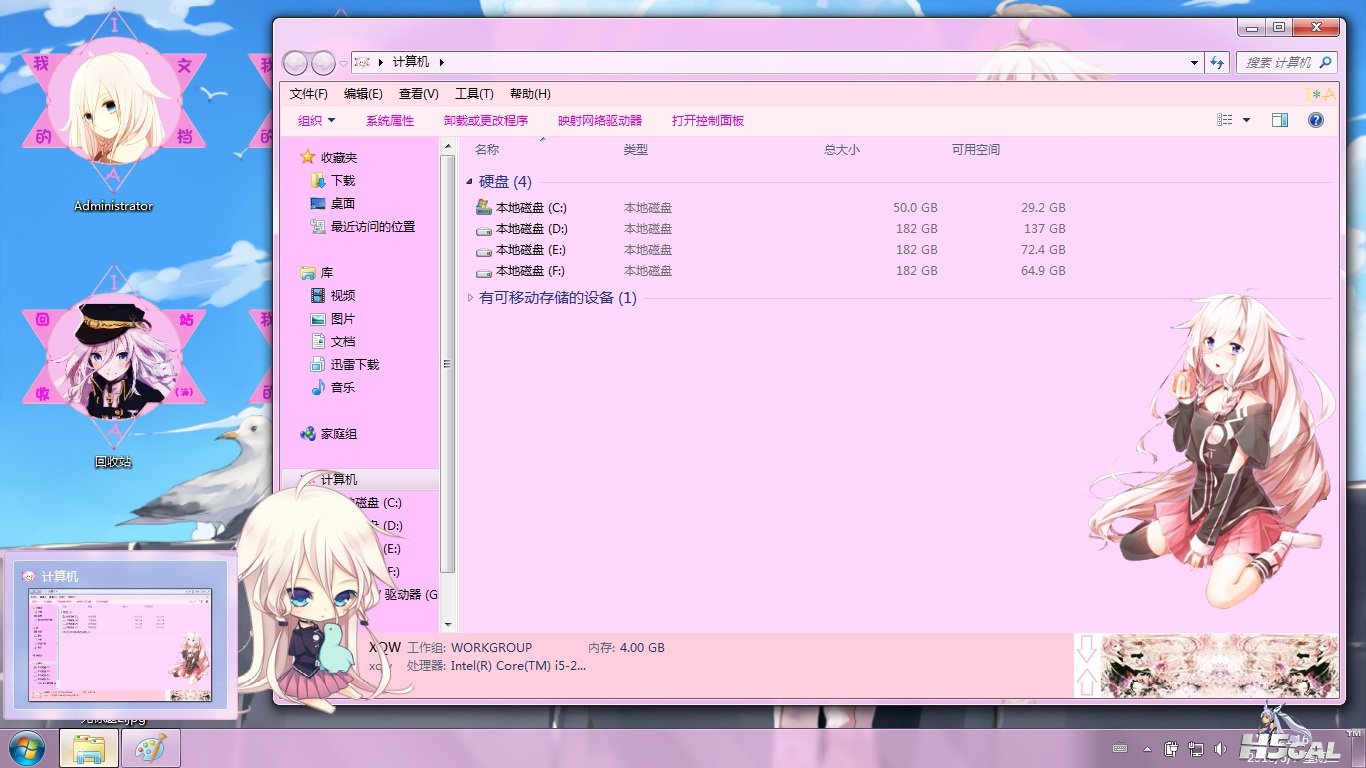
Task: Click the 72.4 GB free space value
Action: tap(1043, 250)
